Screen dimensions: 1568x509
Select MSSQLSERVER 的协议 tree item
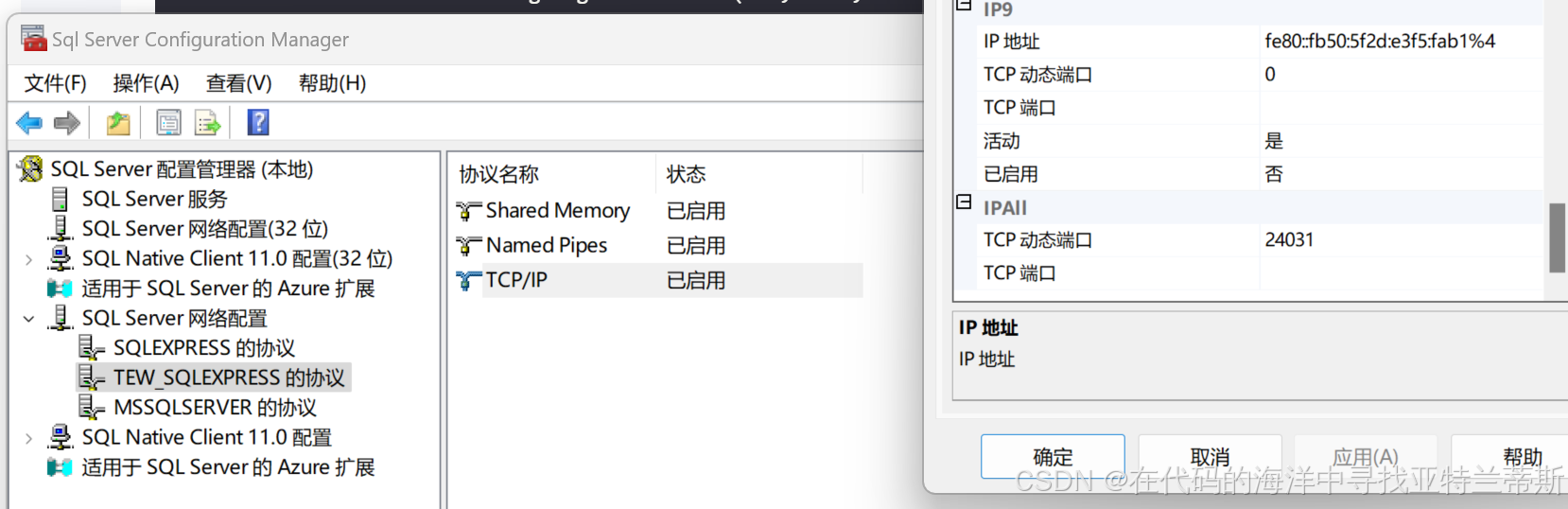pos(215,408)
